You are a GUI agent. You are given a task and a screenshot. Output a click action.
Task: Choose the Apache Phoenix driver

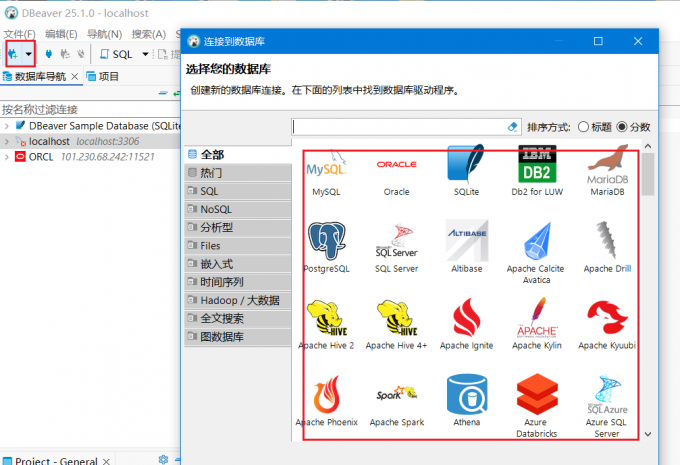pyautogui.click(x=327, y=401)
